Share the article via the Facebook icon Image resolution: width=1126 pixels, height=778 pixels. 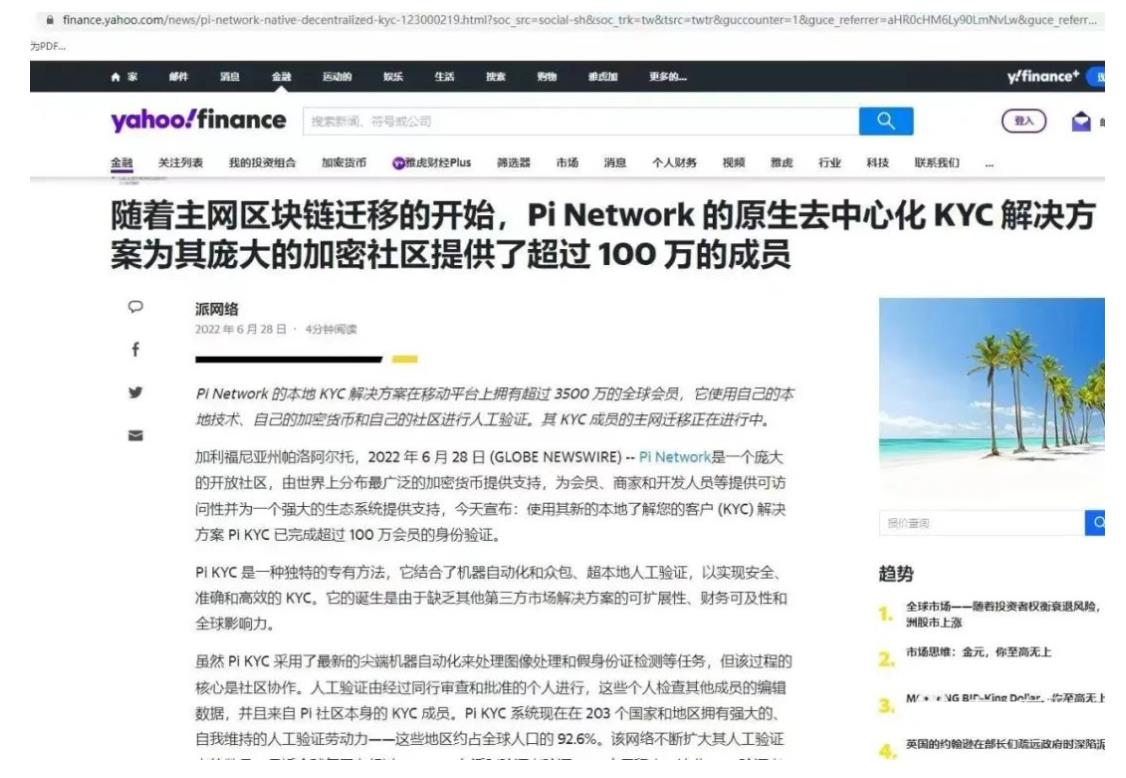pyautogui.click(x=135, y=349)
